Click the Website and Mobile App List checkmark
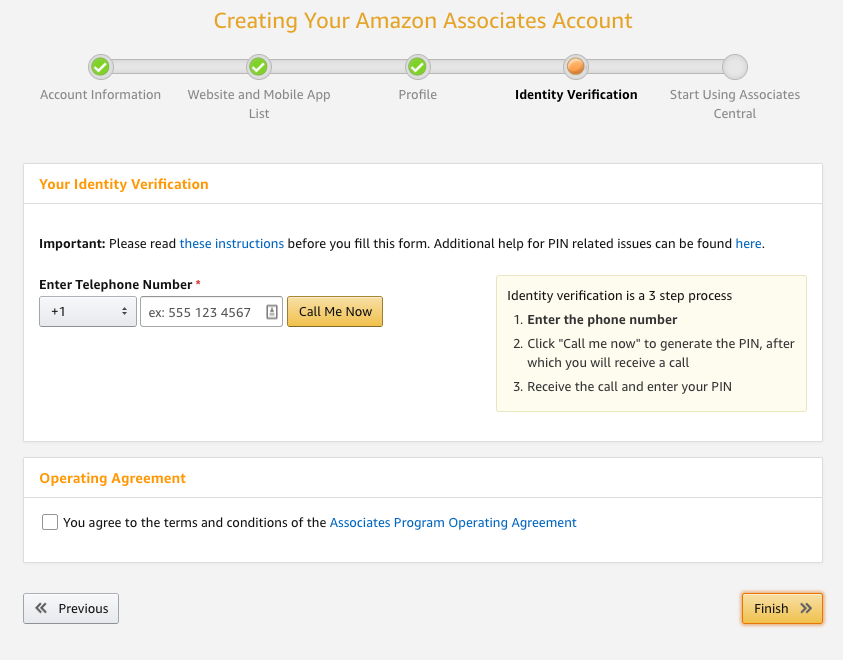Image resolution: width=843 pixels, height=660 pixels. 258,67
